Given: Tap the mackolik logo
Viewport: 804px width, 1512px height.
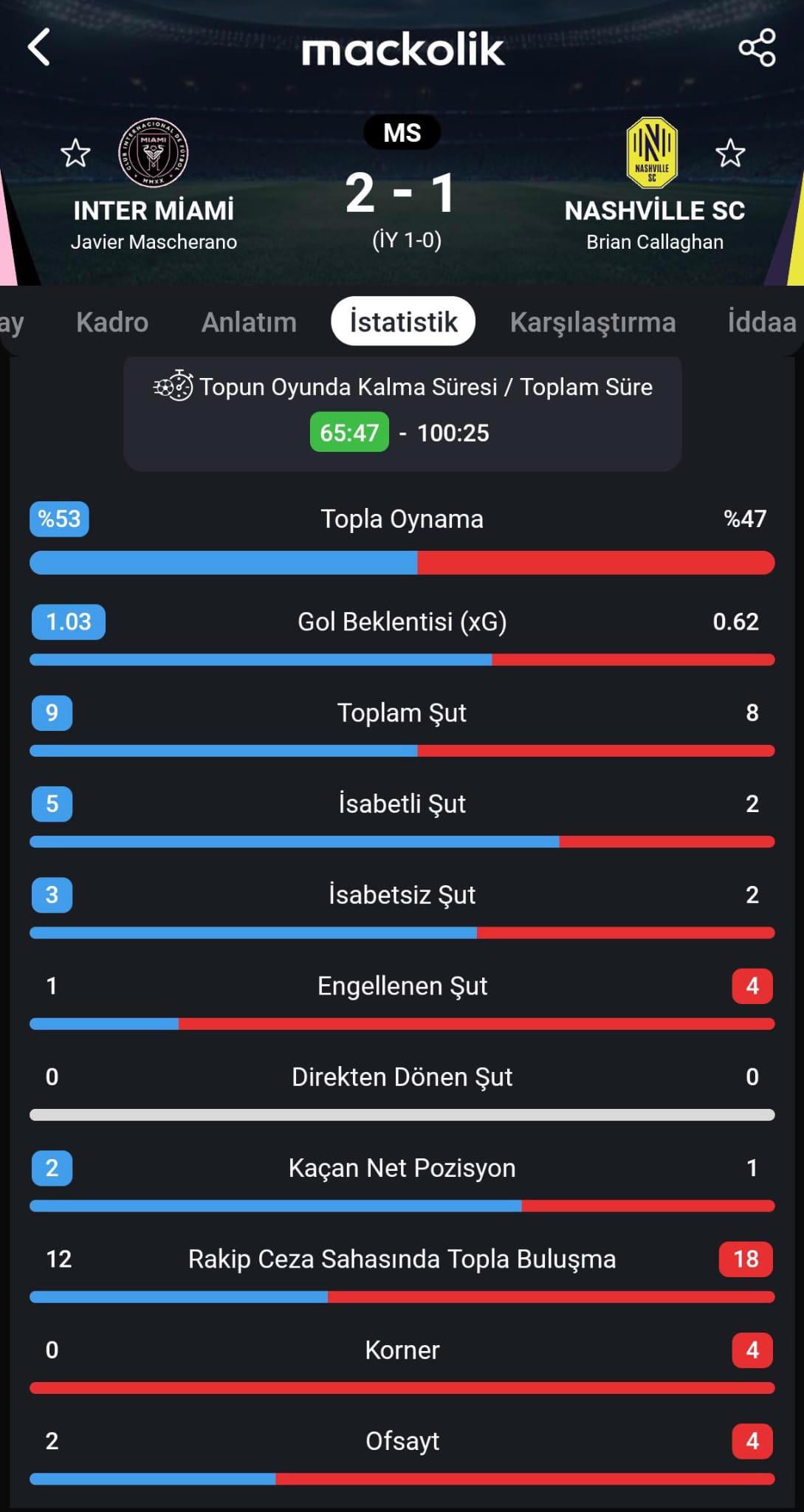Looking at the screenshot, I should (x=402, y=49).
